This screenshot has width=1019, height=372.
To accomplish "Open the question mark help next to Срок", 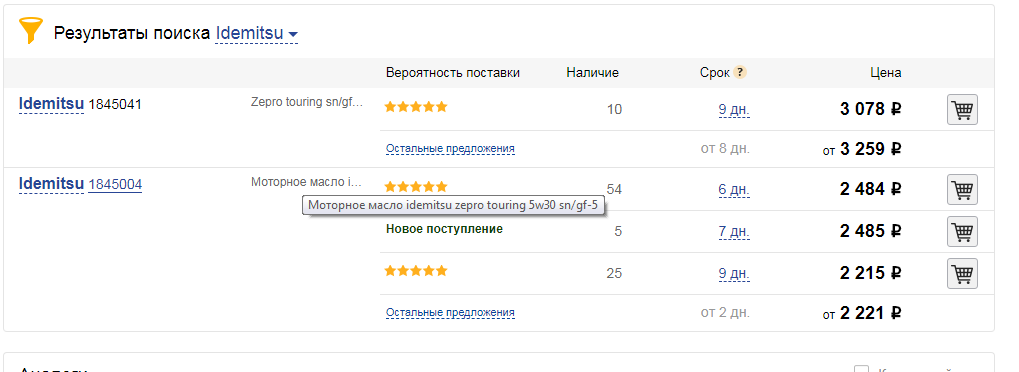I will tap(740, 73).
